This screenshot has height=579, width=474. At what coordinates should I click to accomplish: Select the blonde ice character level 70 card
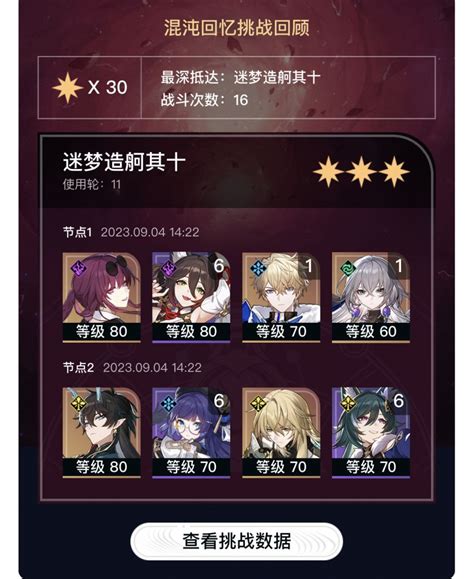click(281, 297)
